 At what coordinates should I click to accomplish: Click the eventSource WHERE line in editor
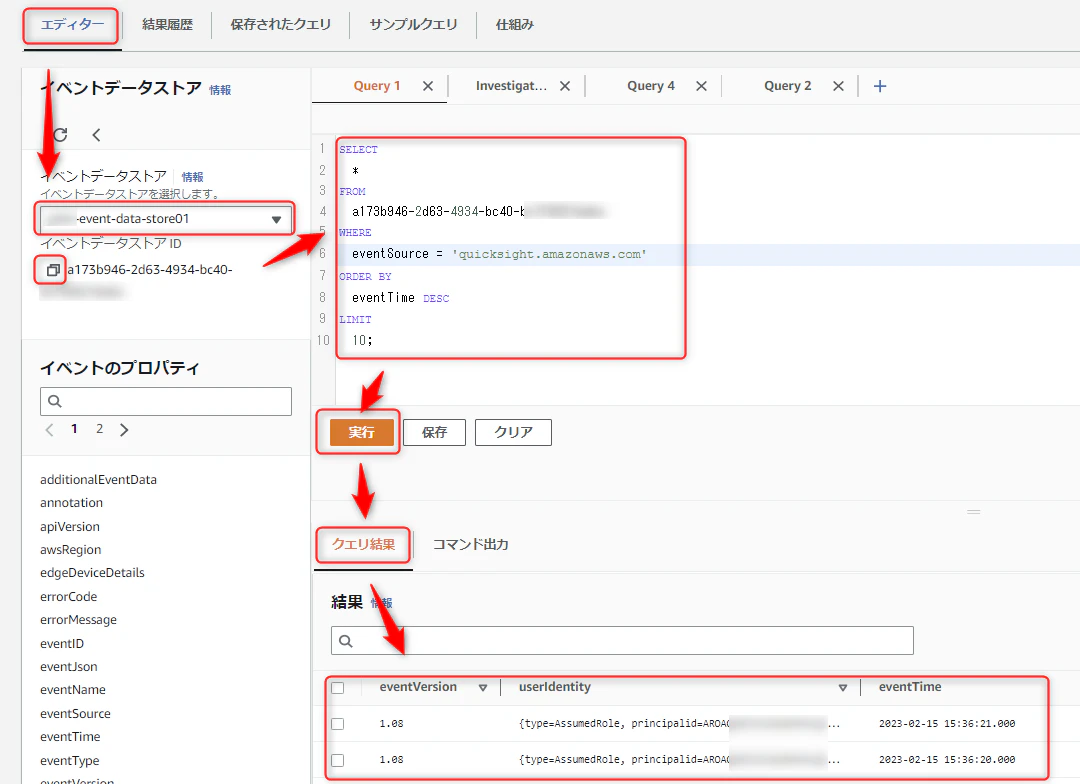[499, 254]
